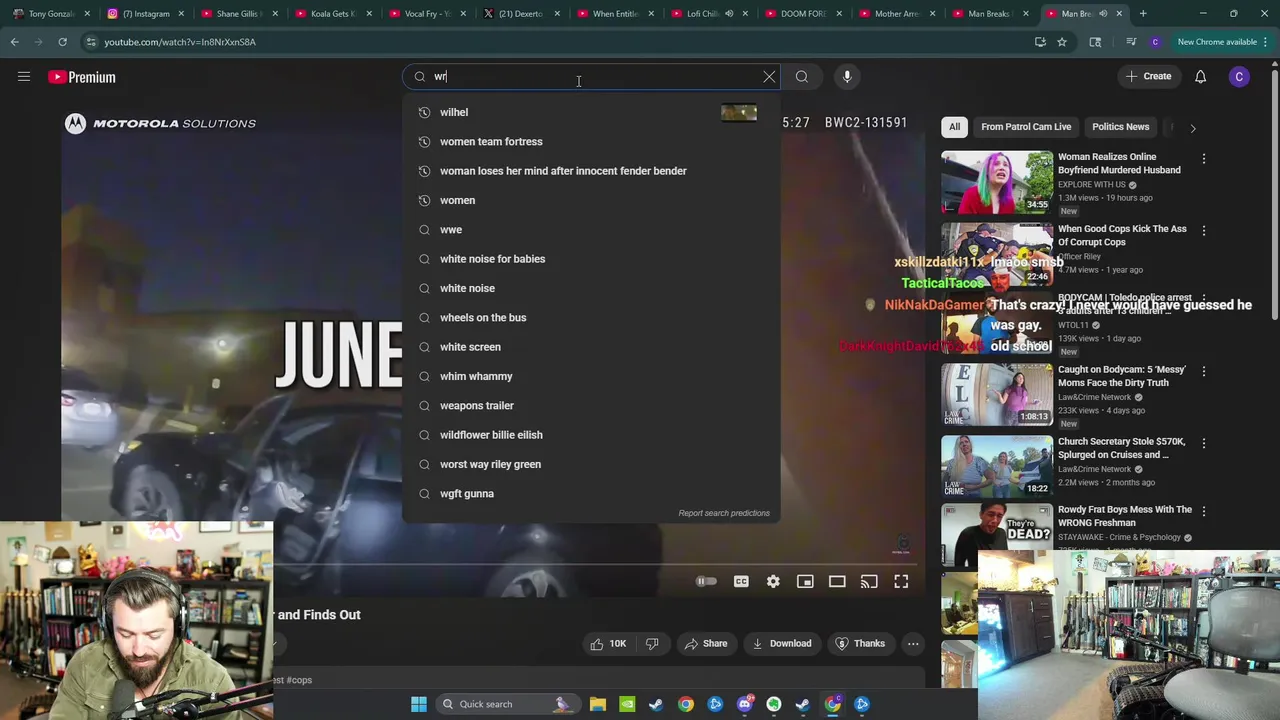Pick the 'wgft gunna' suggestion
Screen dimensions: 1280x720
click(591, 494)
